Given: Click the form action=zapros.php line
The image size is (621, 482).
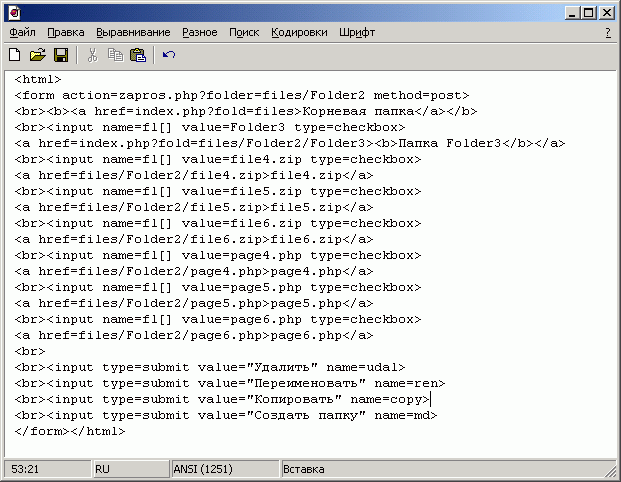Looking at the screenshot, I should (242, 95).
